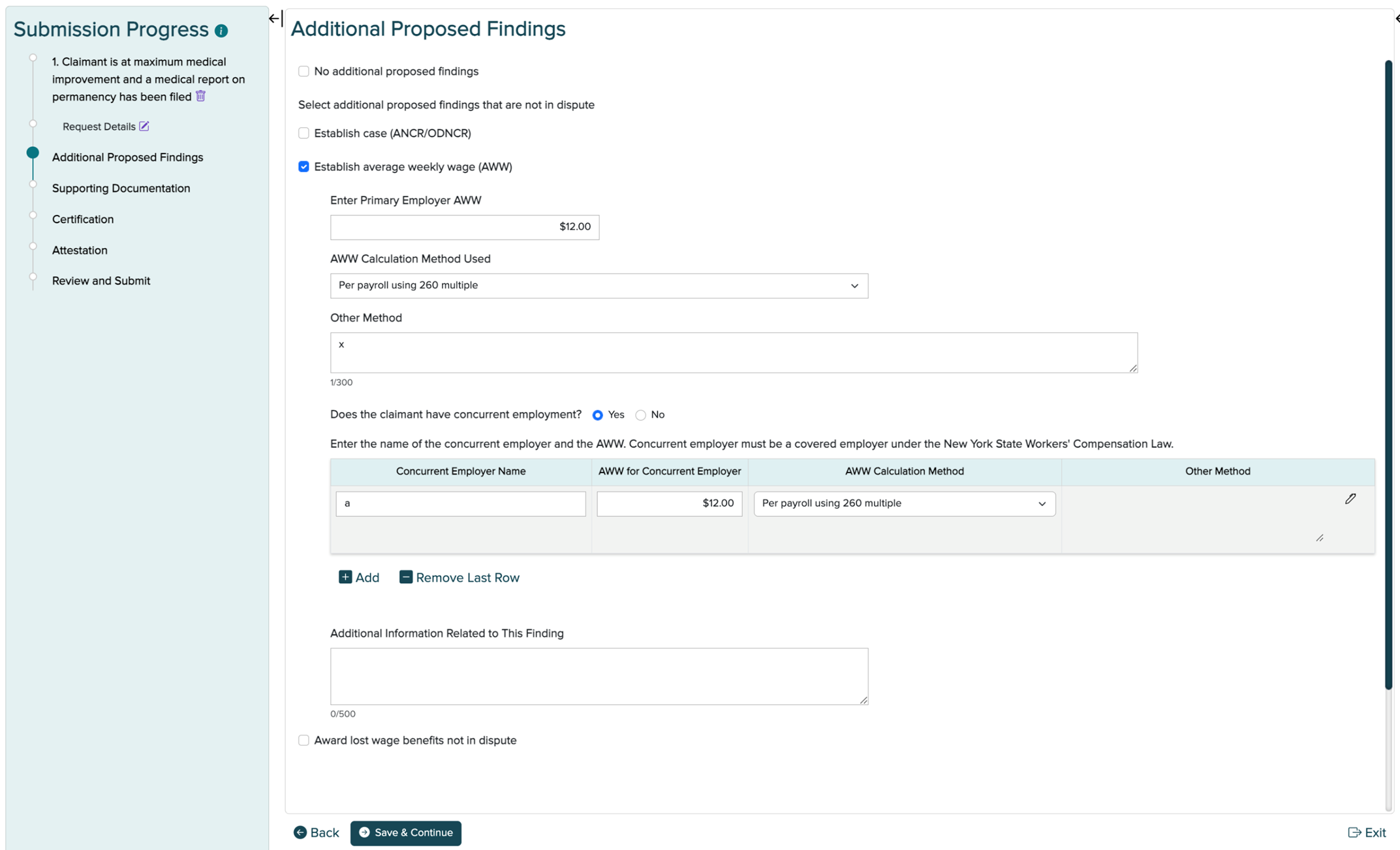Open primary AWW Calculation Method Used dropdown
Screen dimensions: 1400x850
[x=599, y=286]
